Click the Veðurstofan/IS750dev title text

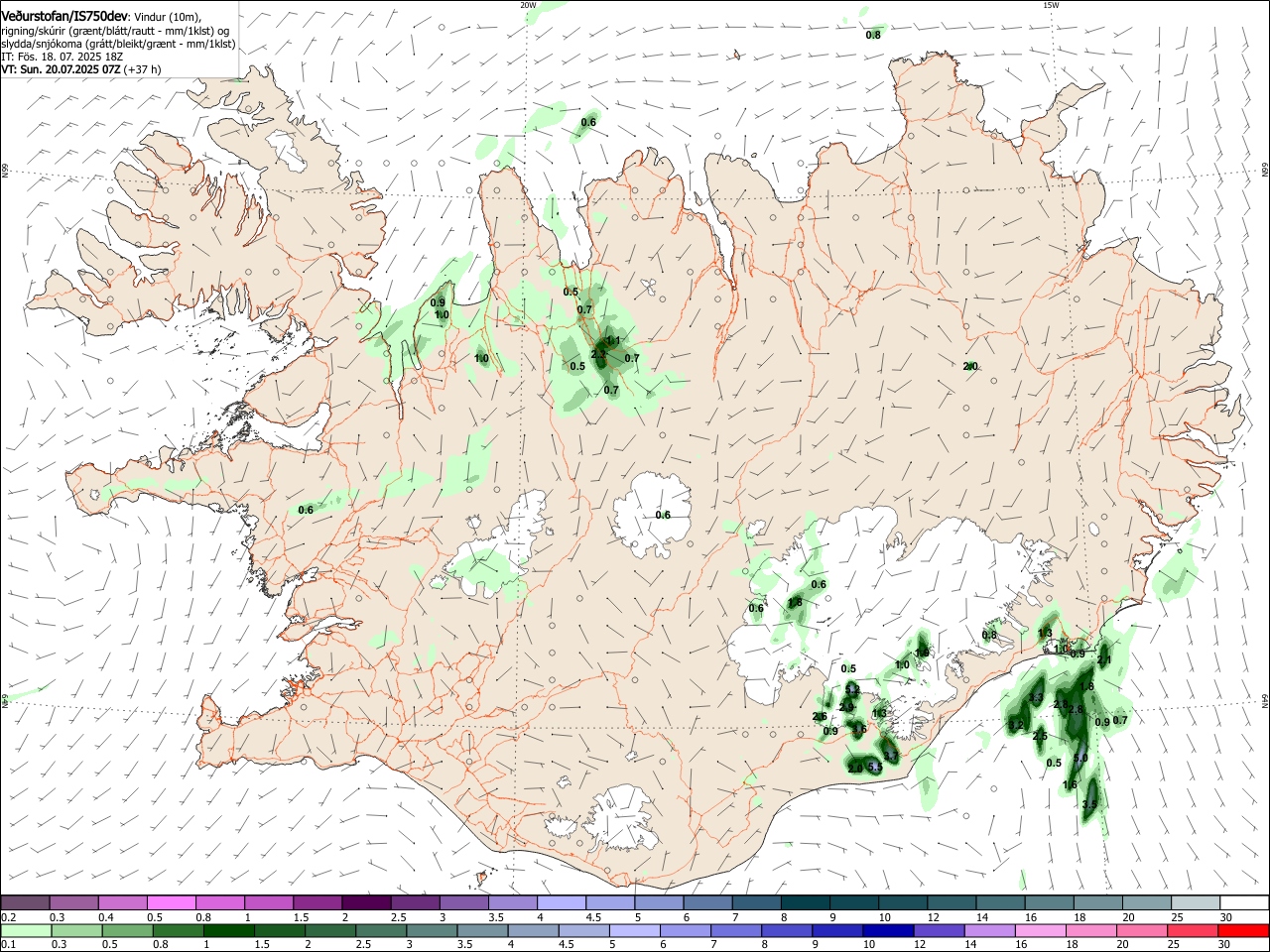(64, 16)
